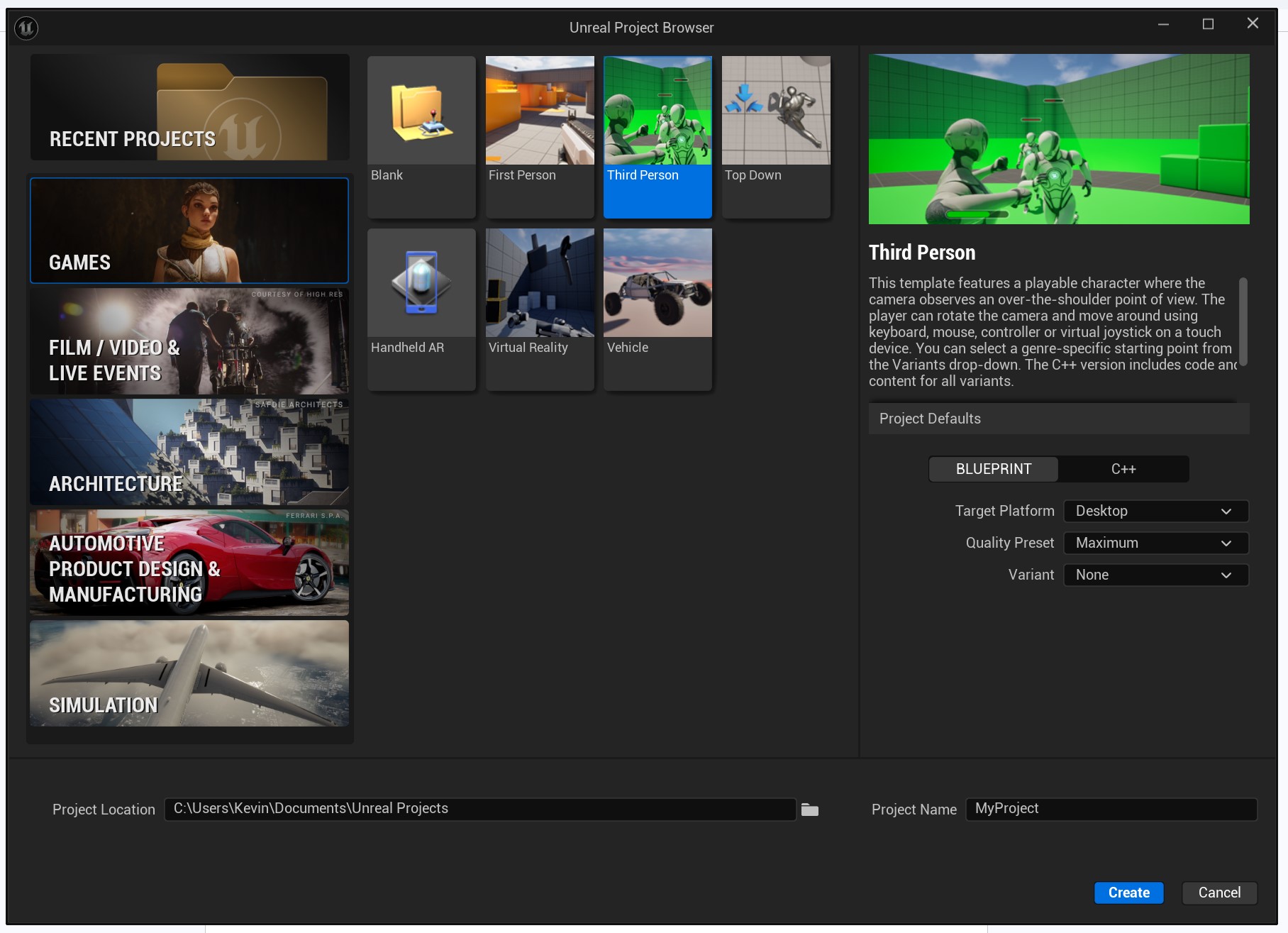Select the Handheld AR template

point(421,309)
